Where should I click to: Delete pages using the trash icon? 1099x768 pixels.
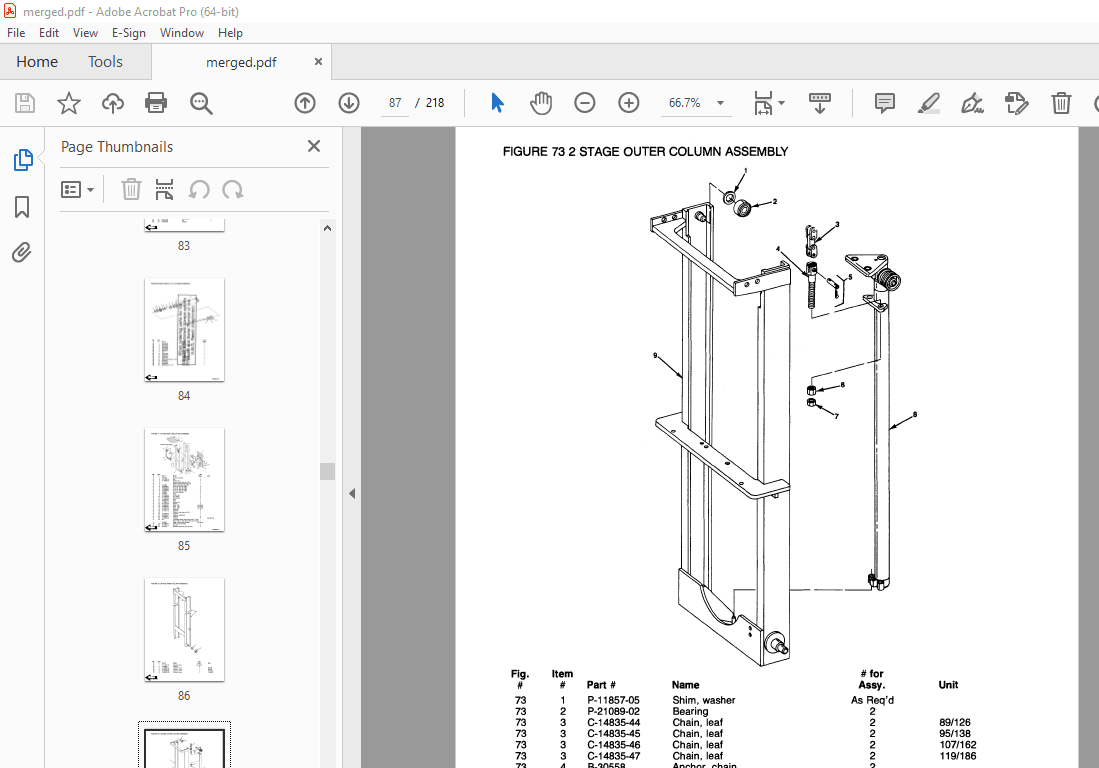click(x=1060, y=103)
